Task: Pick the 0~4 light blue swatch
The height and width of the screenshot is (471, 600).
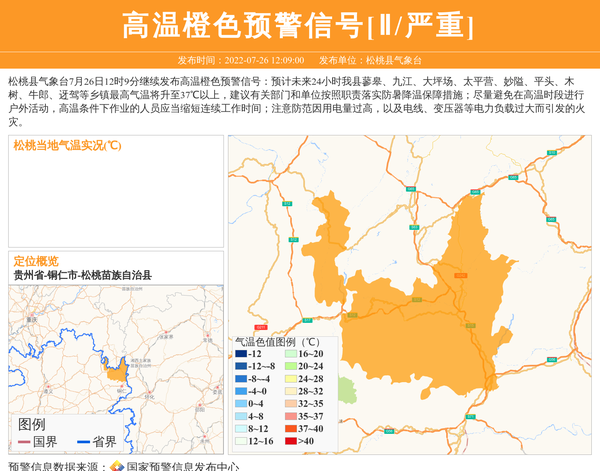Action: coord(241,404)
